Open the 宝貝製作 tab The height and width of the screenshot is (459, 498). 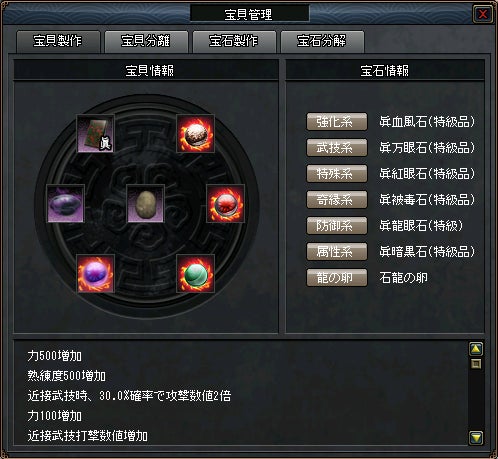pos(58,41)
